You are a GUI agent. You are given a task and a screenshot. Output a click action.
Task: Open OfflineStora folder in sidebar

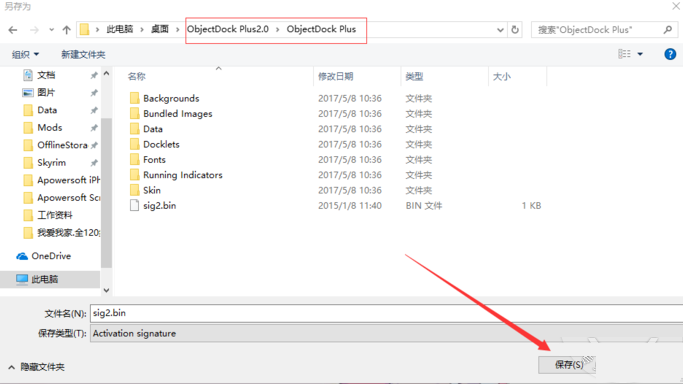click(x=62, y=145)
